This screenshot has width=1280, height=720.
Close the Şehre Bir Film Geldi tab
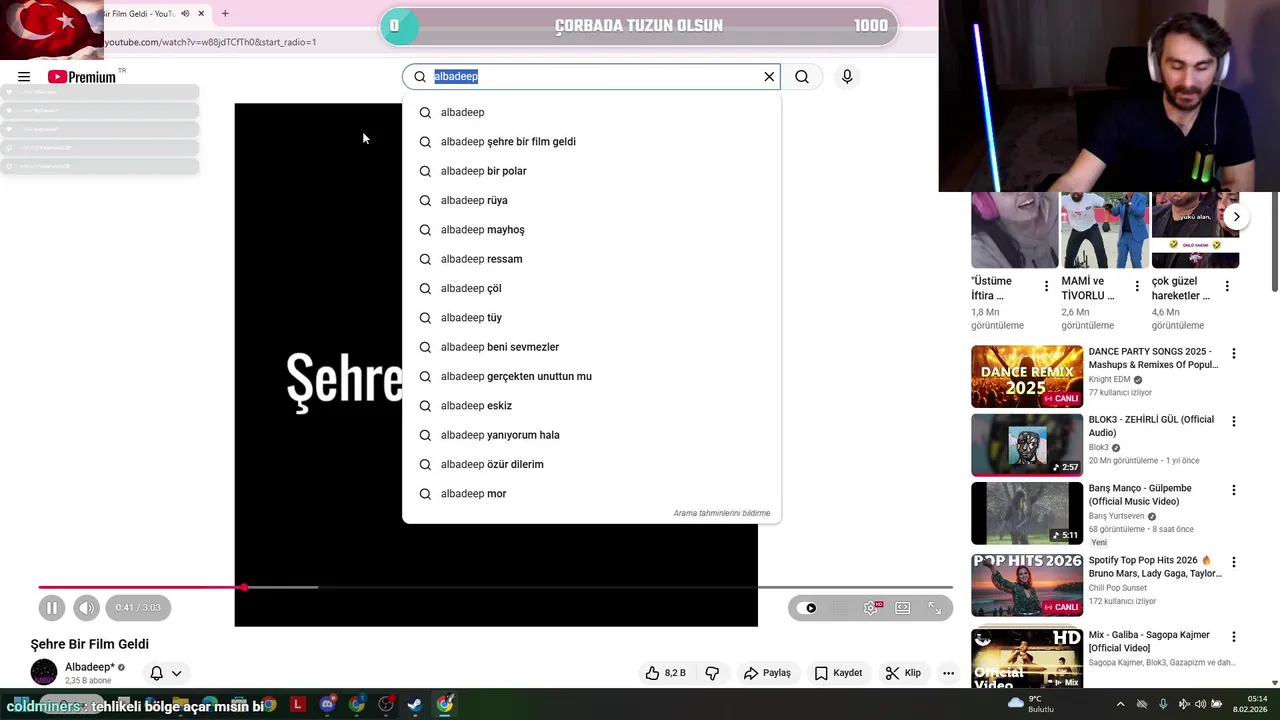click(x=201, y=14)
